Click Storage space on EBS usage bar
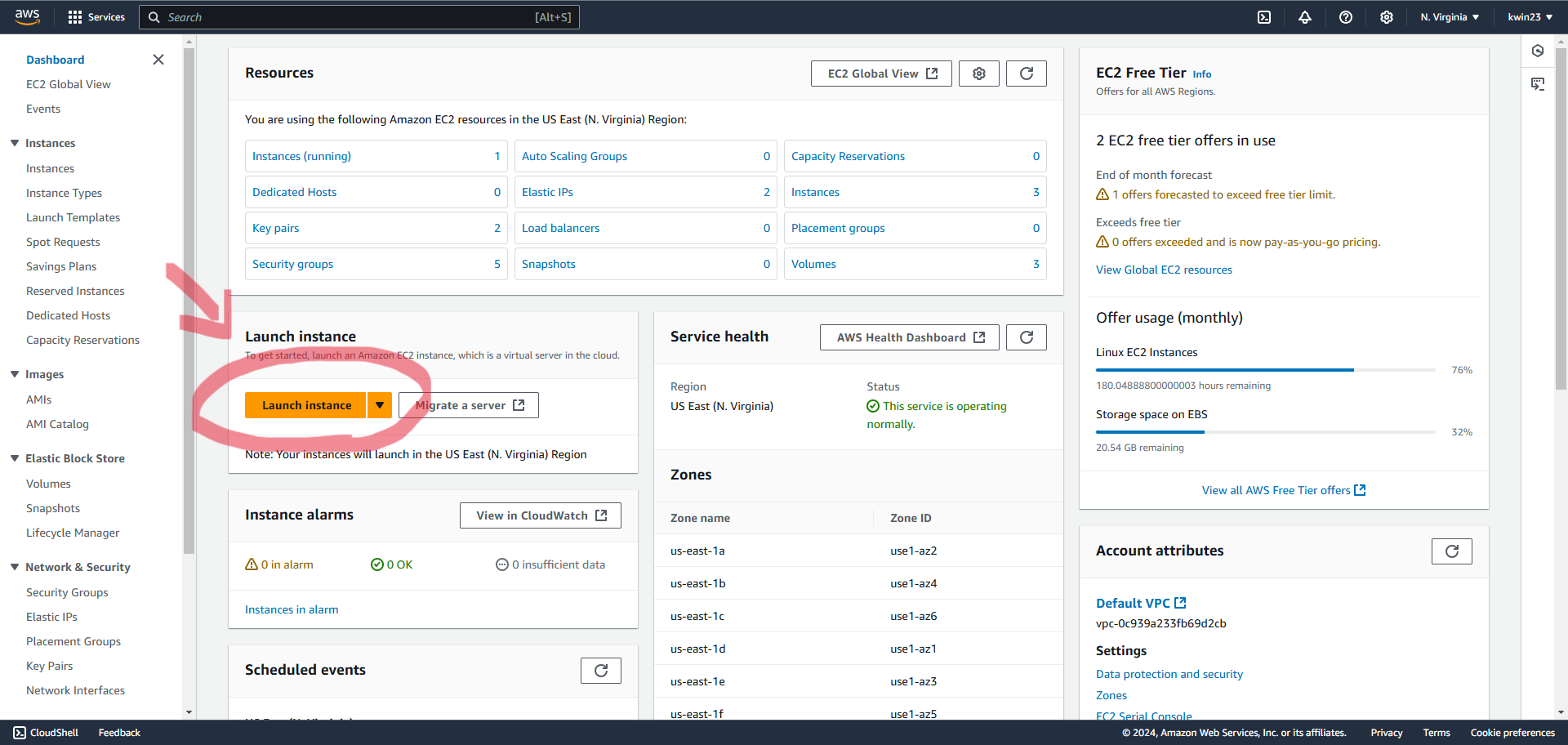The width and height of the screenshot is (1568, 745). tap(1266, 432)
